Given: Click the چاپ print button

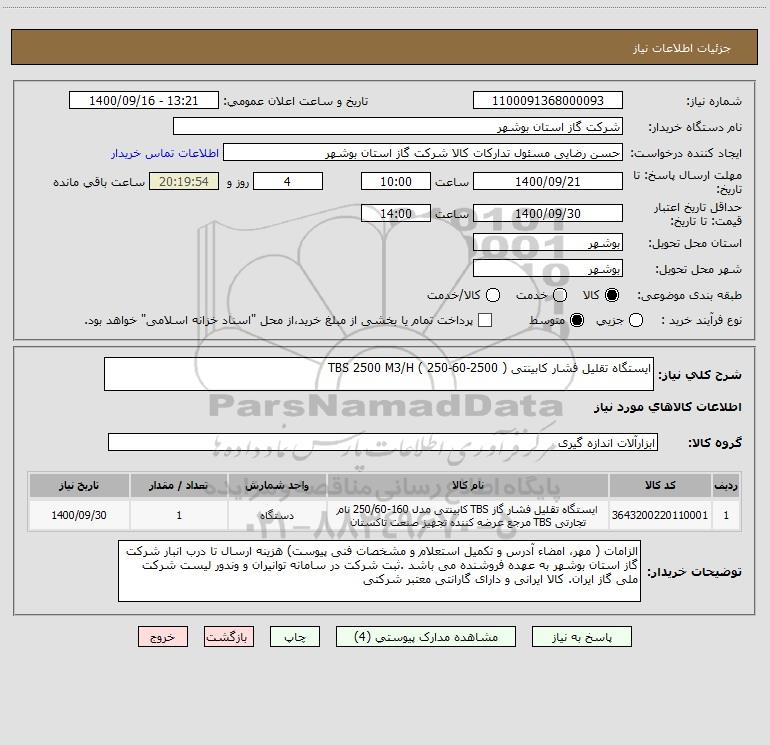Looking at the screenshot, I should 295,637.
